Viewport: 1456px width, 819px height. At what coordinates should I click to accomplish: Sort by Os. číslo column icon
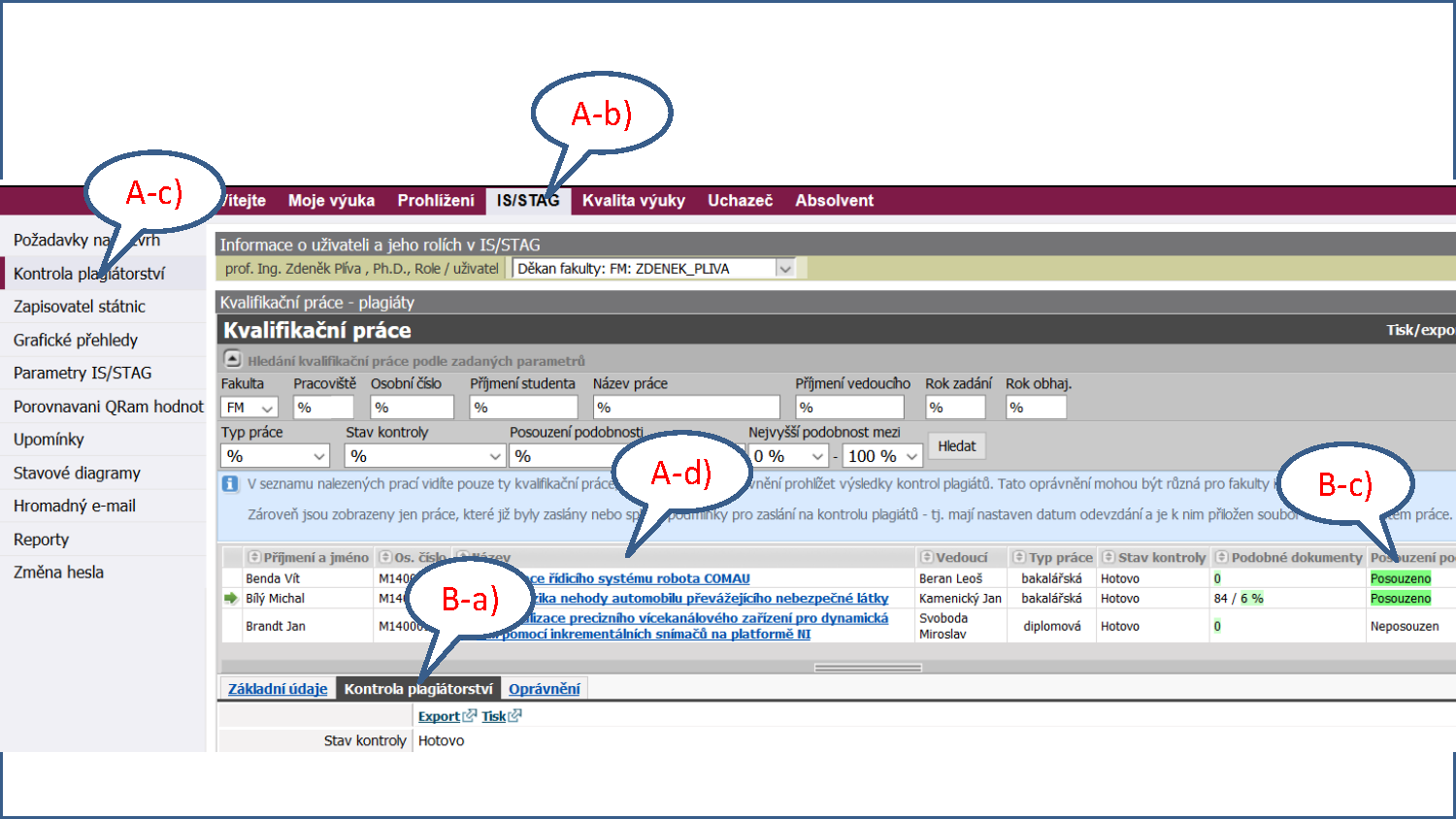pyautogui.click(x=385, y=557)
